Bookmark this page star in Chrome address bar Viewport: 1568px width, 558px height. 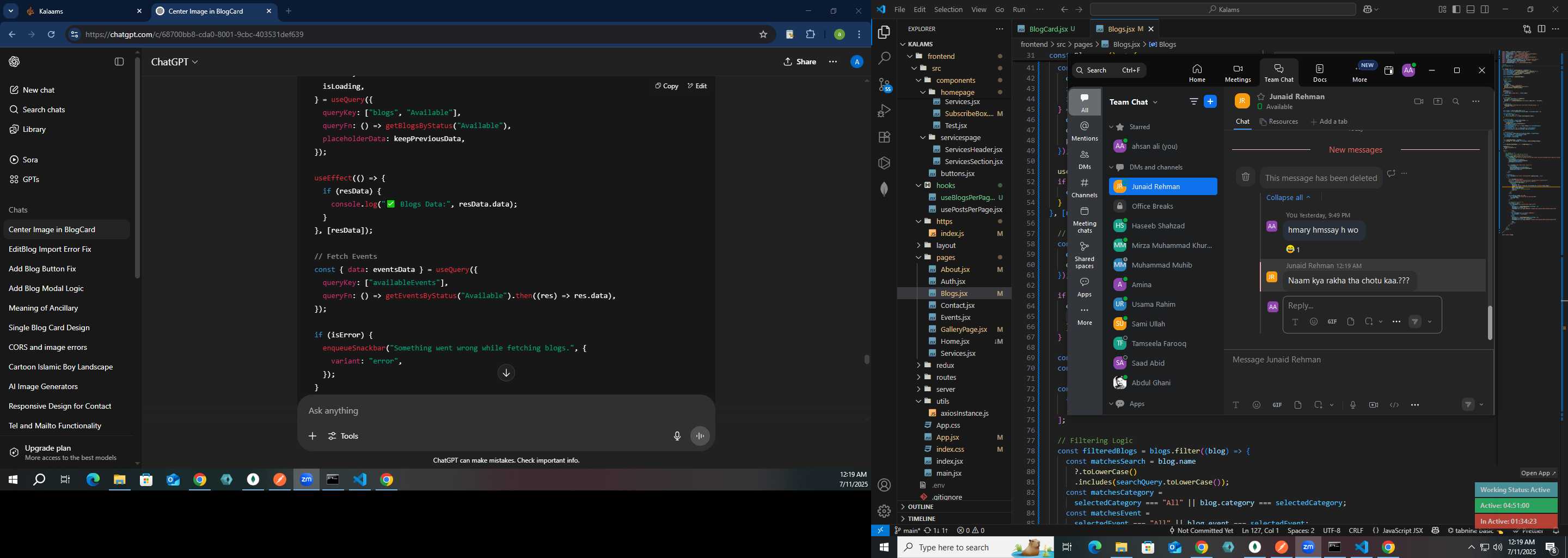pos(763,35)
